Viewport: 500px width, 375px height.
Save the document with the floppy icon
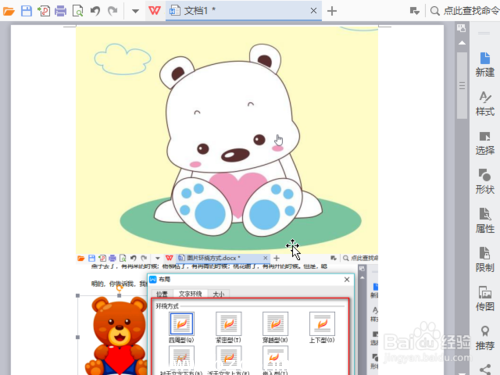tap(26, 11)
